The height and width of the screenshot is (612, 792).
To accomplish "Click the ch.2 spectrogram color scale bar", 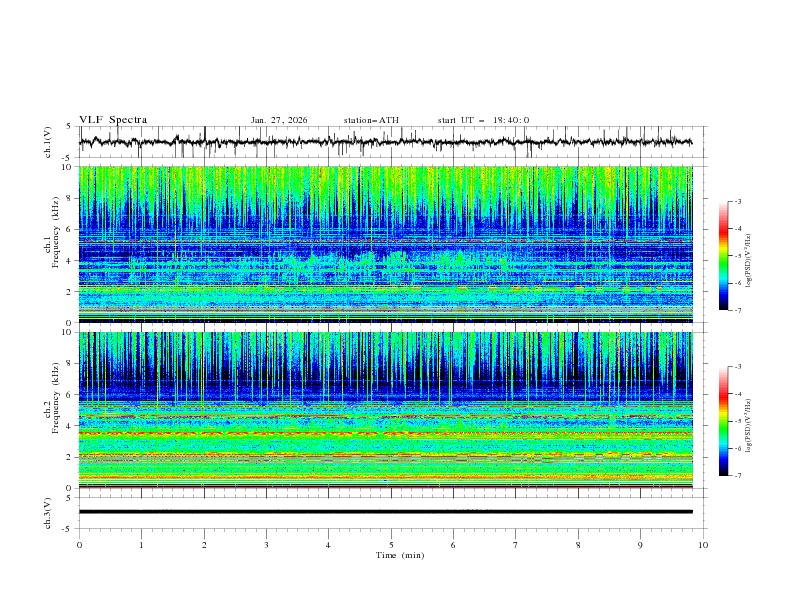I will point(723,421).
